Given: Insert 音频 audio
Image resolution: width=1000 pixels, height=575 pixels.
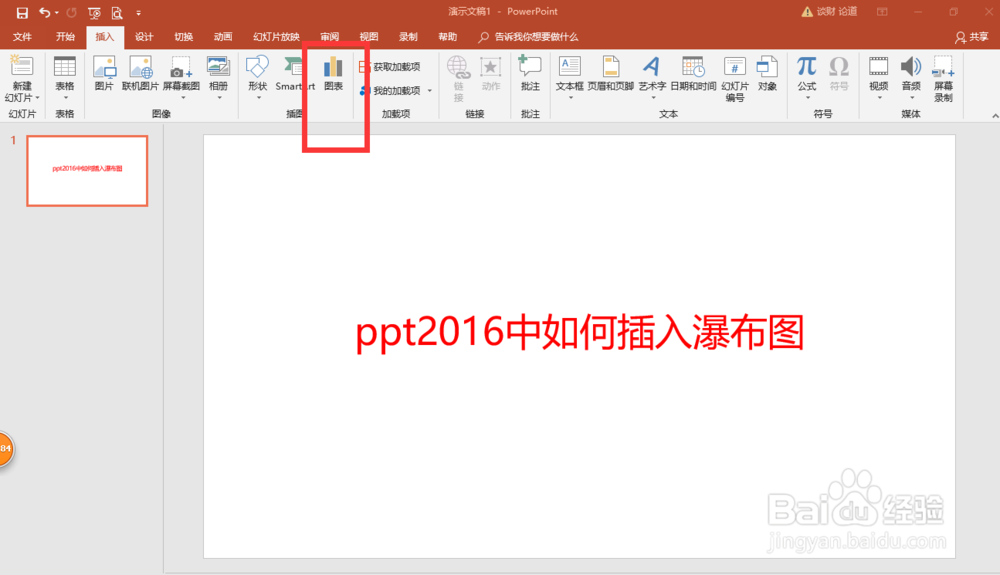Looking at the screenshot, I should click(911, 74).
